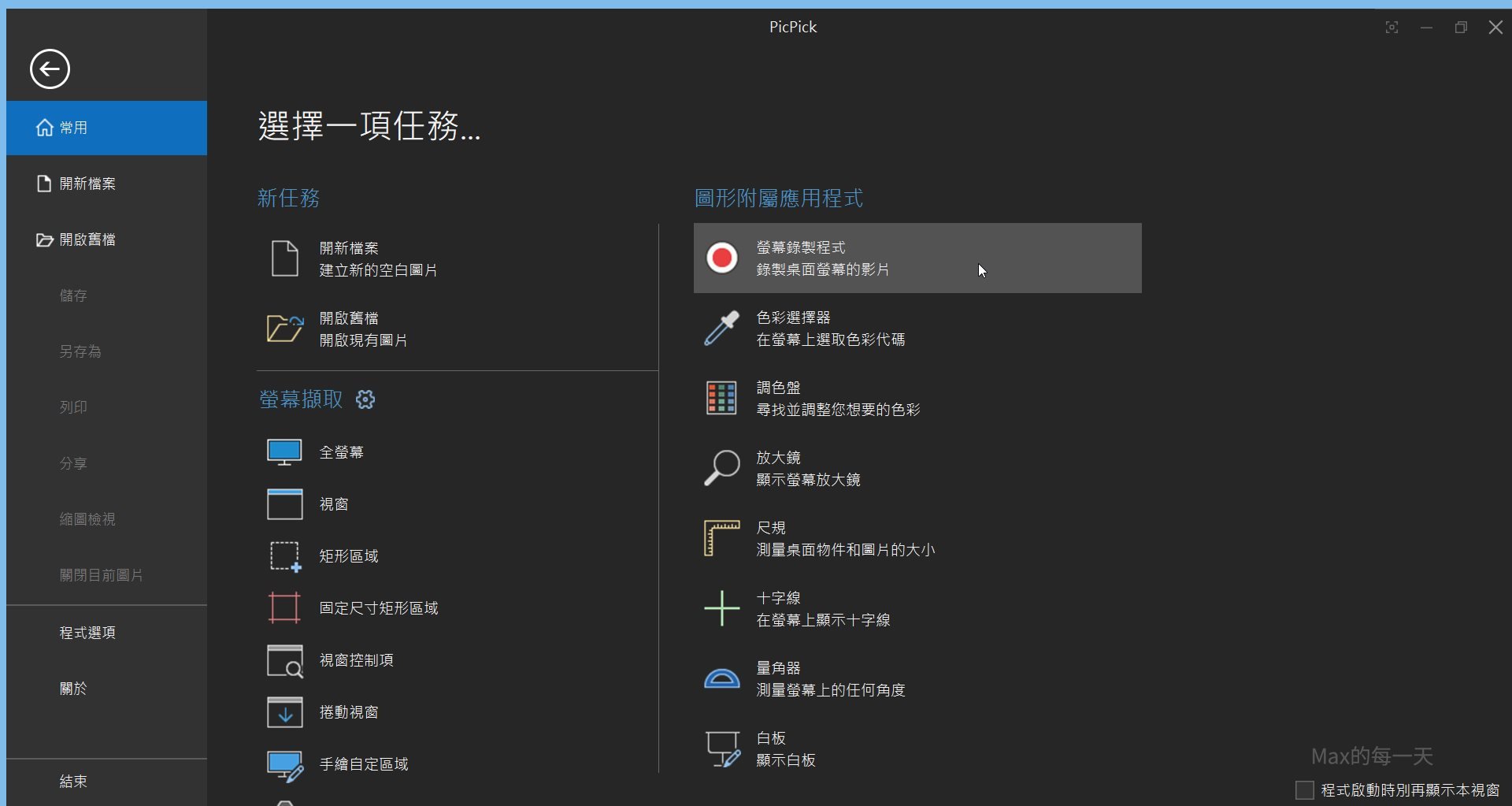Select the fixed-size rectangle capture tool

coord(378,607)
